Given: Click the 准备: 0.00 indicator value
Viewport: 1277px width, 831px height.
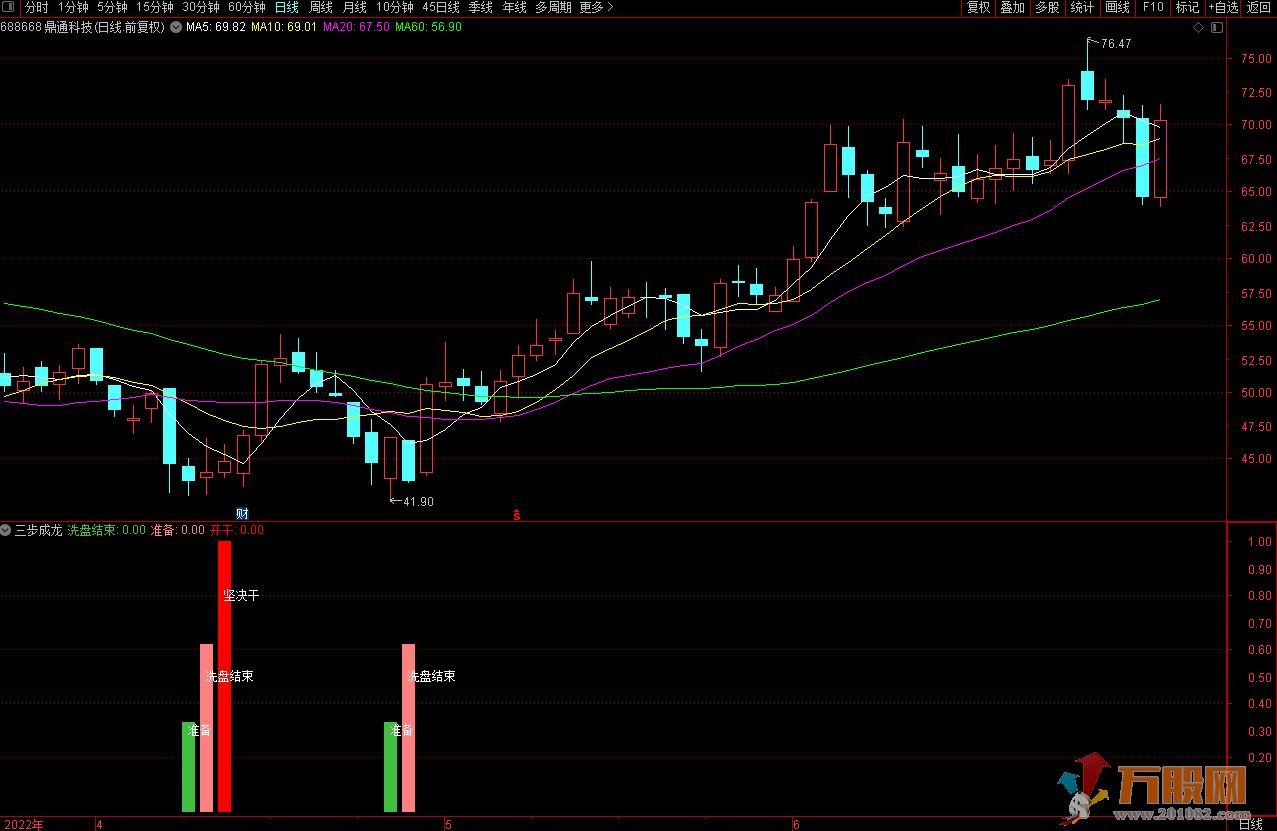Looking at the screenshot, I should [x=178, y=530].
